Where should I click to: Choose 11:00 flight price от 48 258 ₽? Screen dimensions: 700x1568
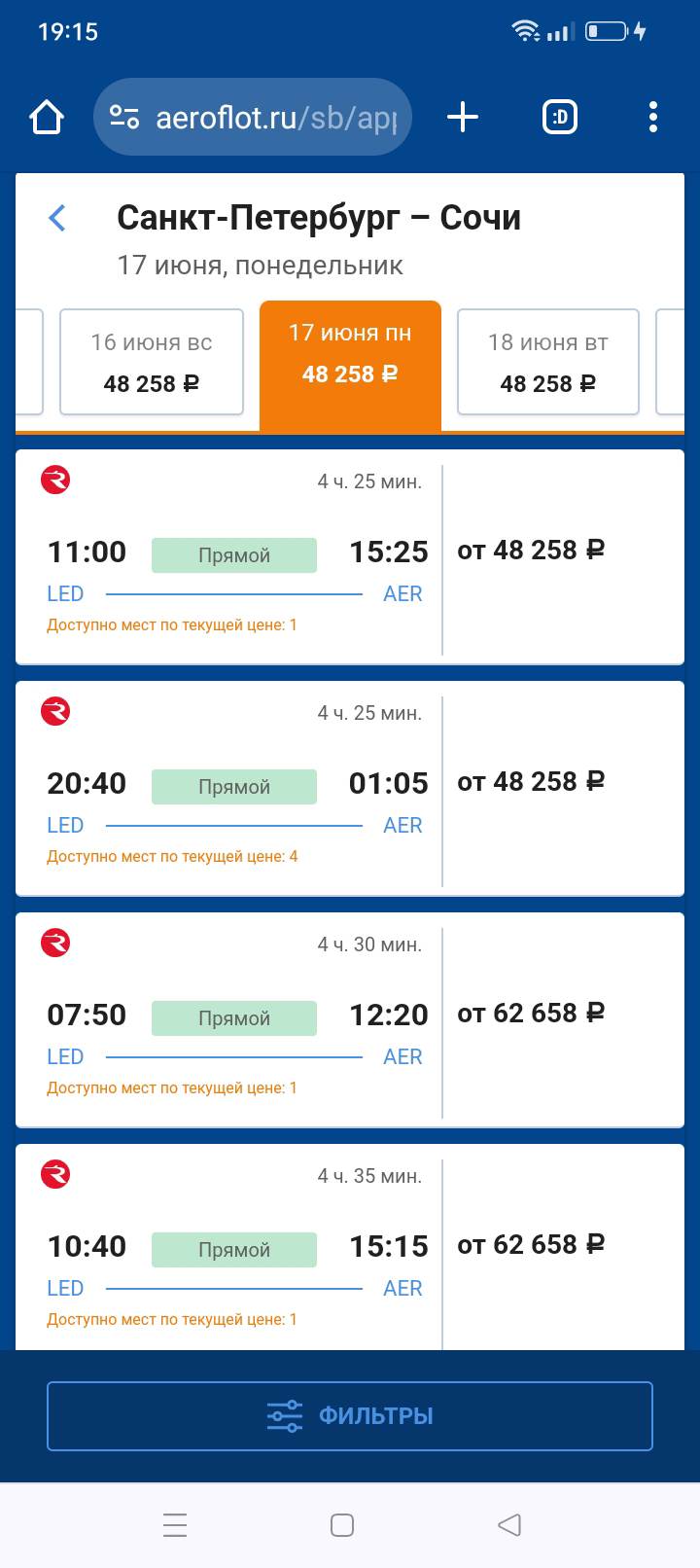[531, 551]
